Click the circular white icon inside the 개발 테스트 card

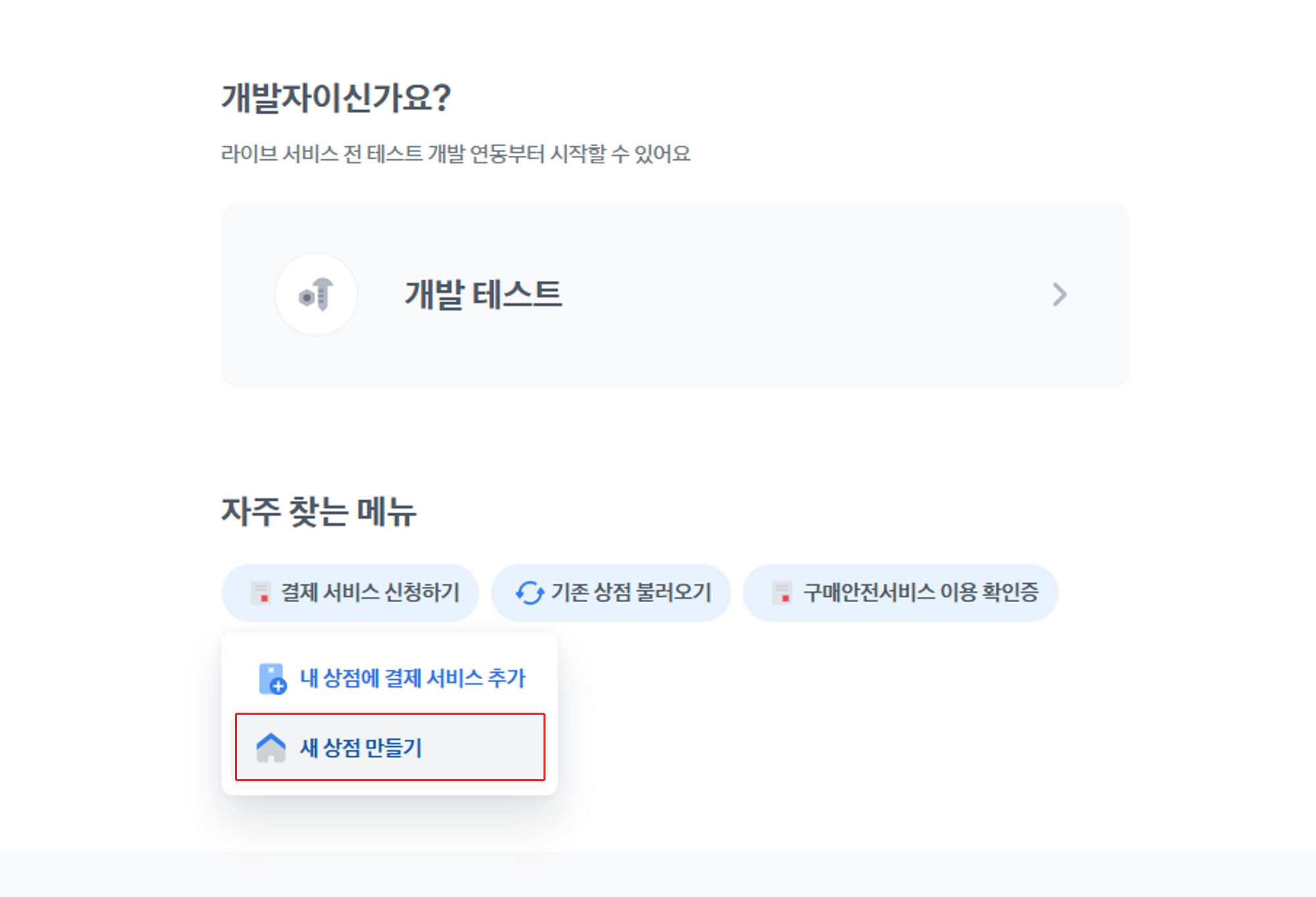[x=316, y=295]
